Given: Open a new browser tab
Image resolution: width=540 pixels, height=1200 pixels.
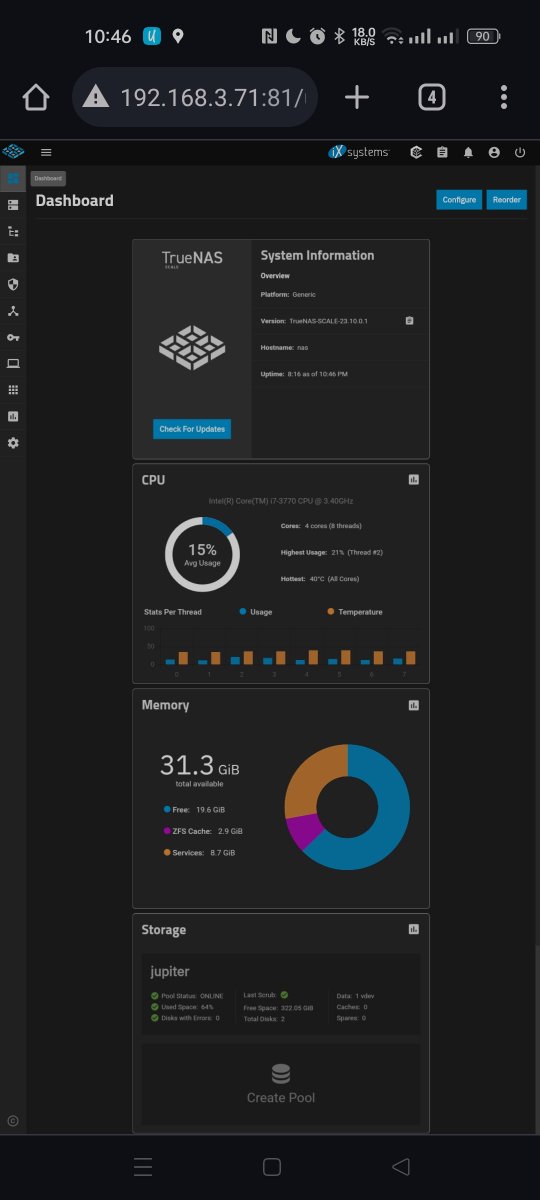Looking at the screenshot, I should 357,97.
